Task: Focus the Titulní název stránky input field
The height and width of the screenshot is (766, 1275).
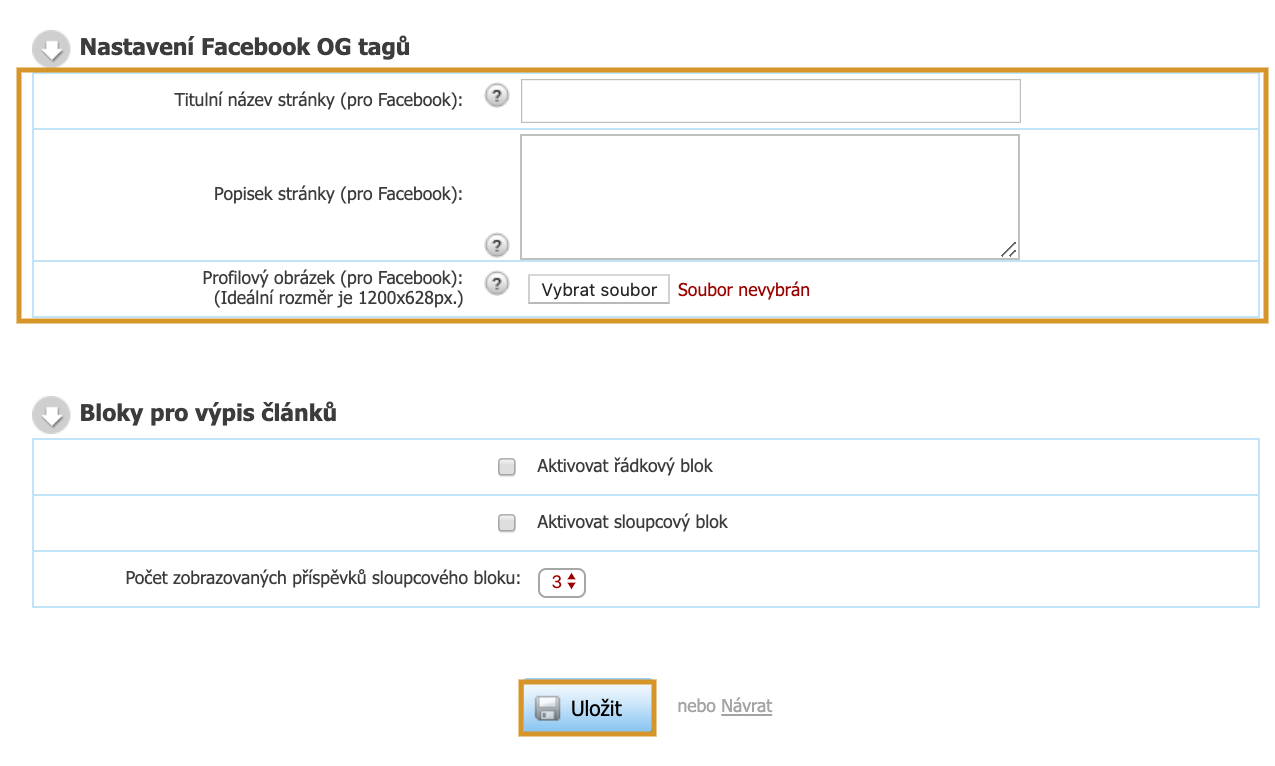Action: pyautogui.click(x=771, y=101)
